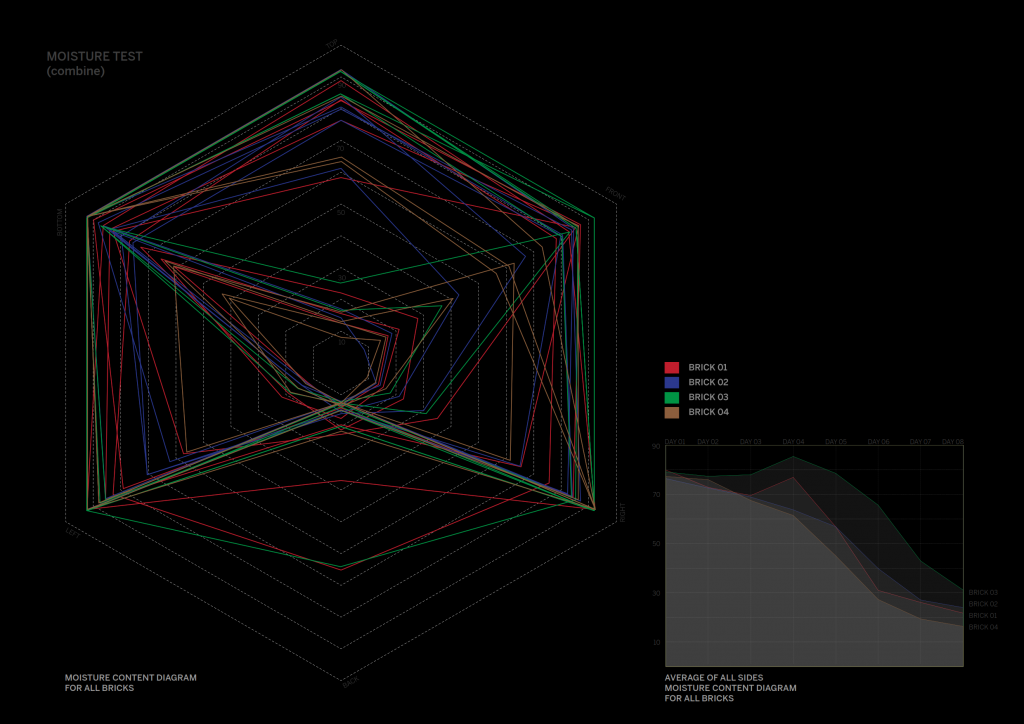The height and width of the screenshot is (724, 1024).
Task: Click the FRONT axis label on radar chart
Action: 615,195
